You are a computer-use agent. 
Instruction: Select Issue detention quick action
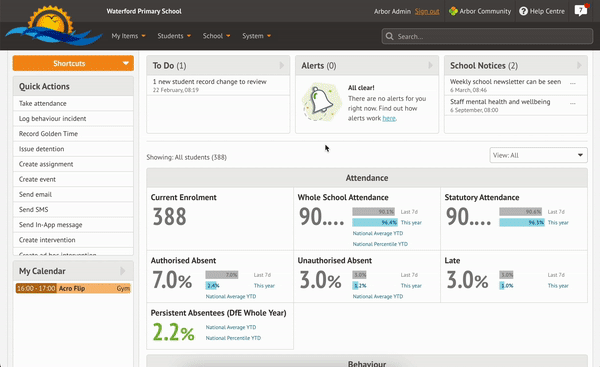click(73, 149)
